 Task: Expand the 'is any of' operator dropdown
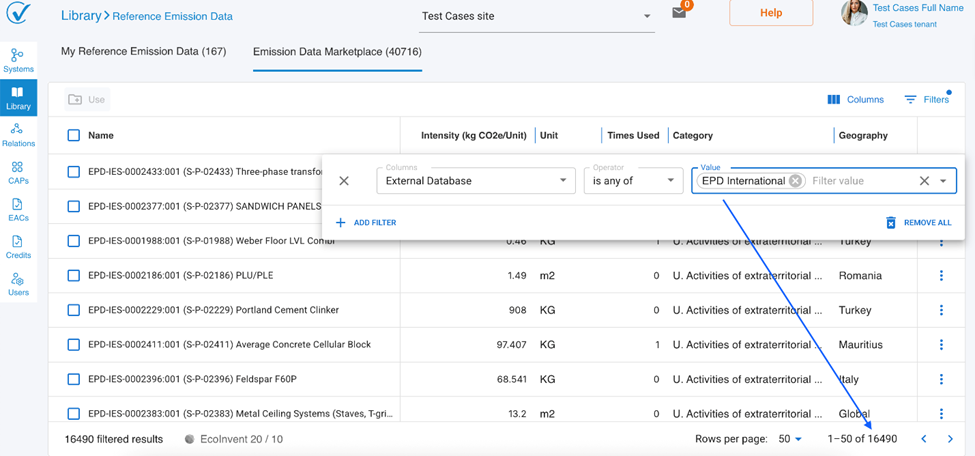(x=632, y=181)
